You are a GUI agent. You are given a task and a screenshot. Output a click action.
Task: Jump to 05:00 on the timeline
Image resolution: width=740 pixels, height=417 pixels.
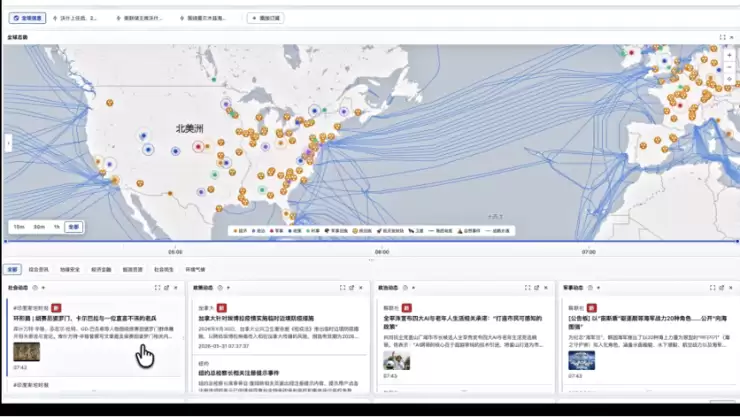click(x=175, y=252)
